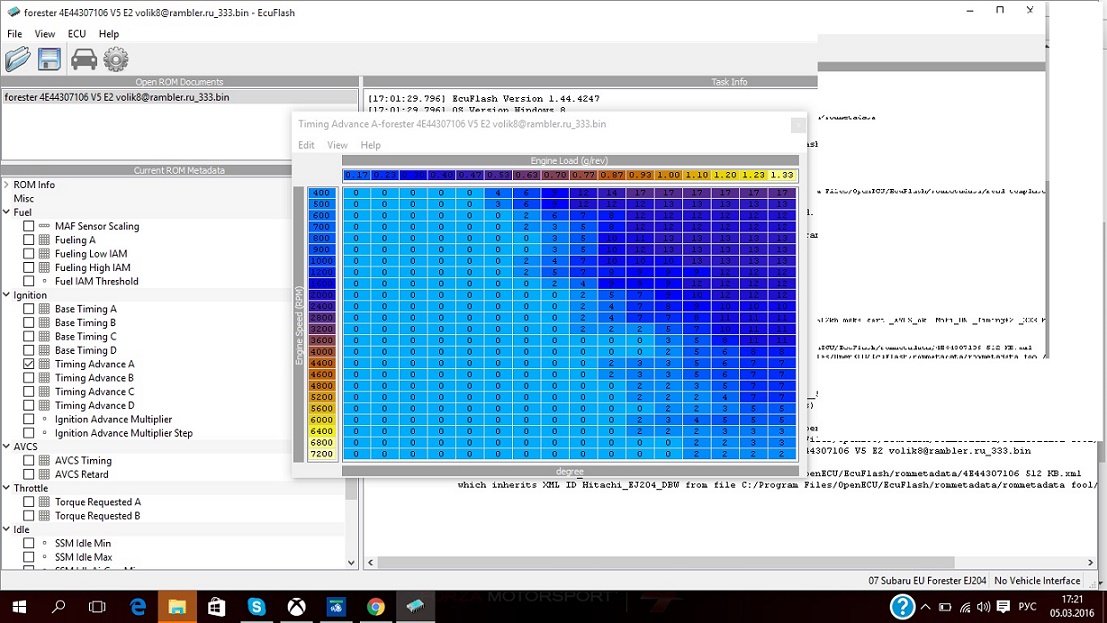
Task: Open the Torque Requested A table
Action: (x=97, y=502)
